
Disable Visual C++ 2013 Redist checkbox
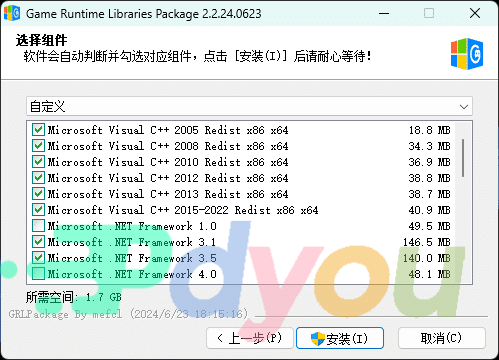[x=38, y=194]
